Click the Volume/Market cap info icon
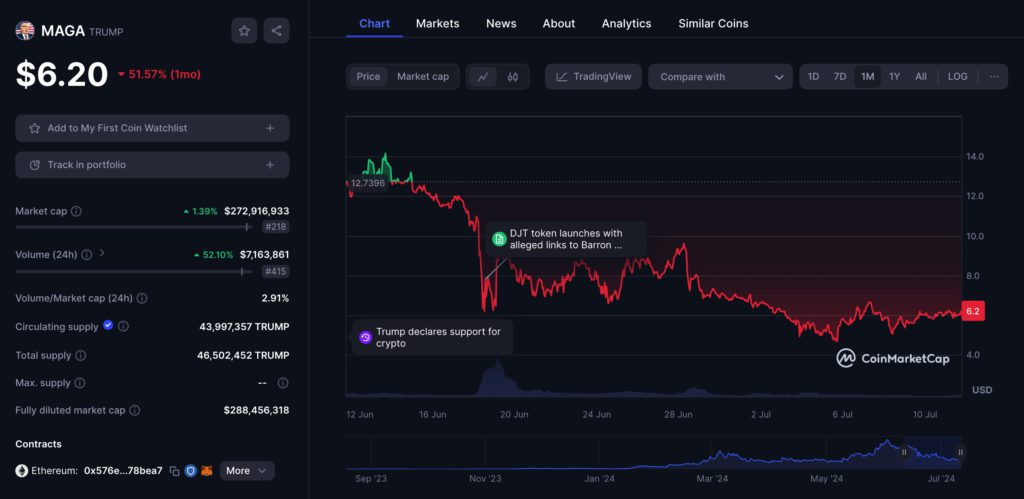The width and height of the screenshot is (1024, 499). point(142,298)
